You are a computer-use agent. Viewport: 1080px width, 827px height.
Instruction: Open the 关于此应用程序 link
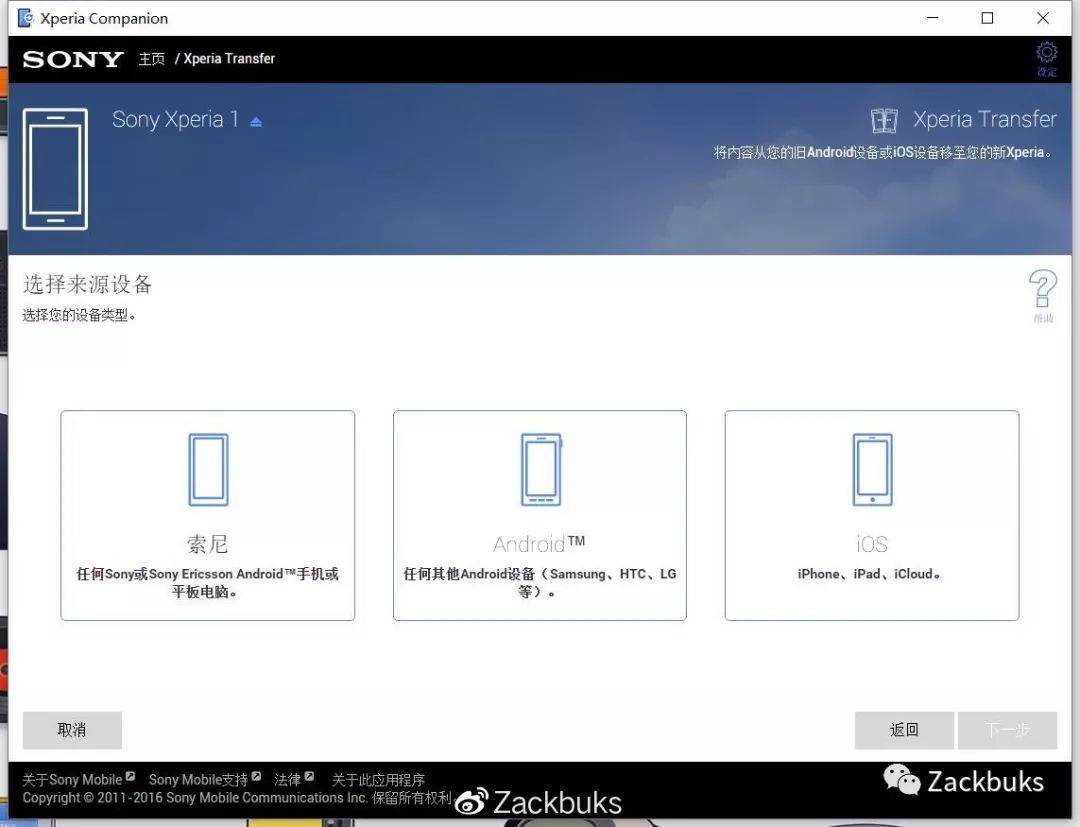coord(378,779)
